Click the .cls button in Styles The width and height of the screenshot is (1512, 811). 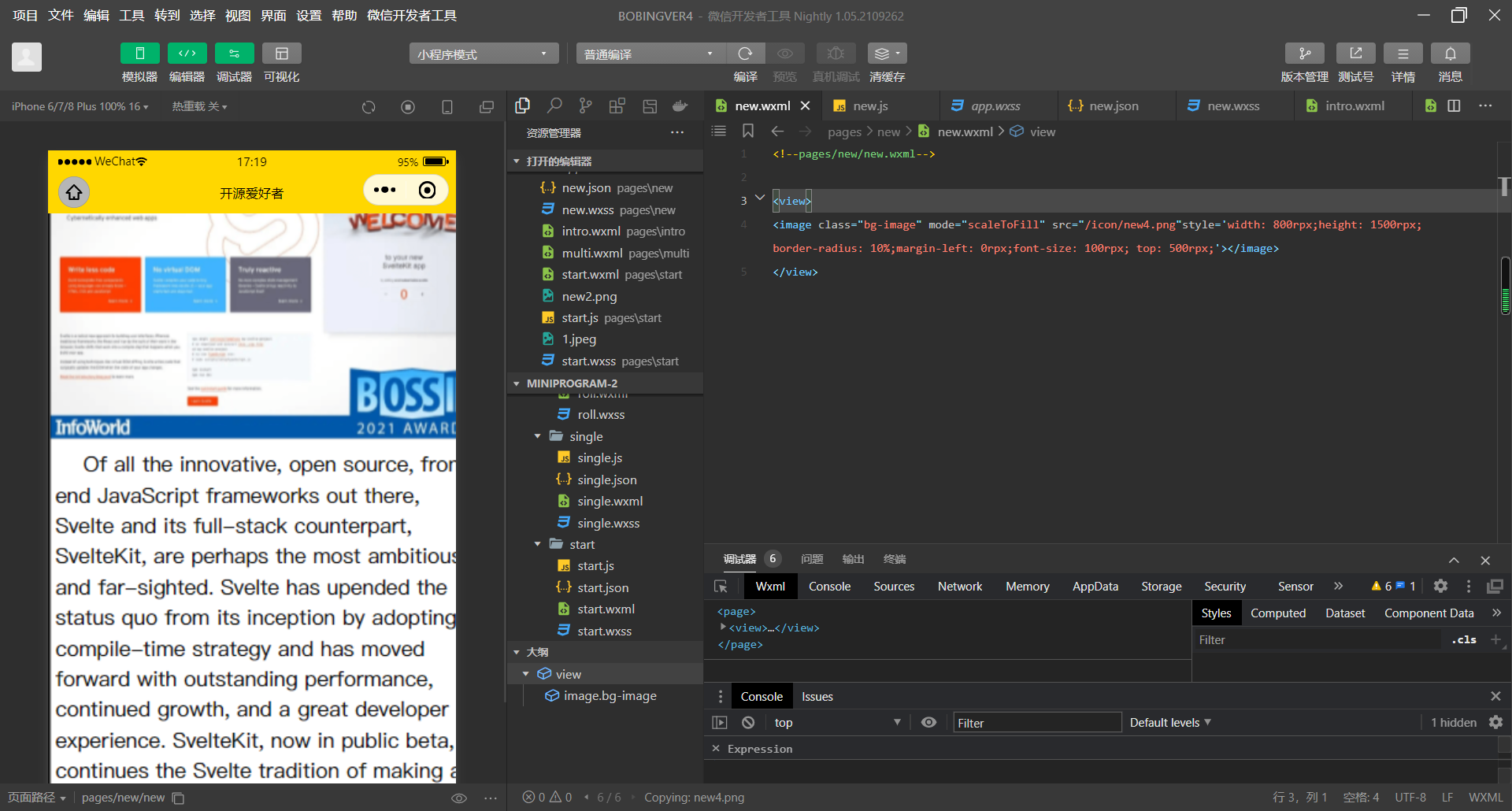point(1464,640)
